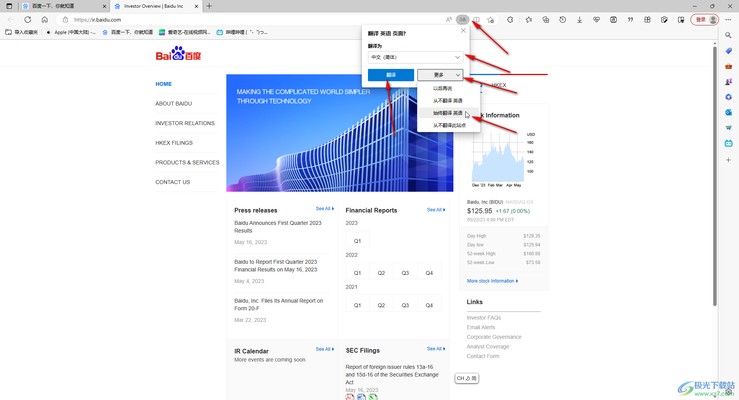Click See All next to Press releases
The image size is (739, 400).
(x=324, y=209)
